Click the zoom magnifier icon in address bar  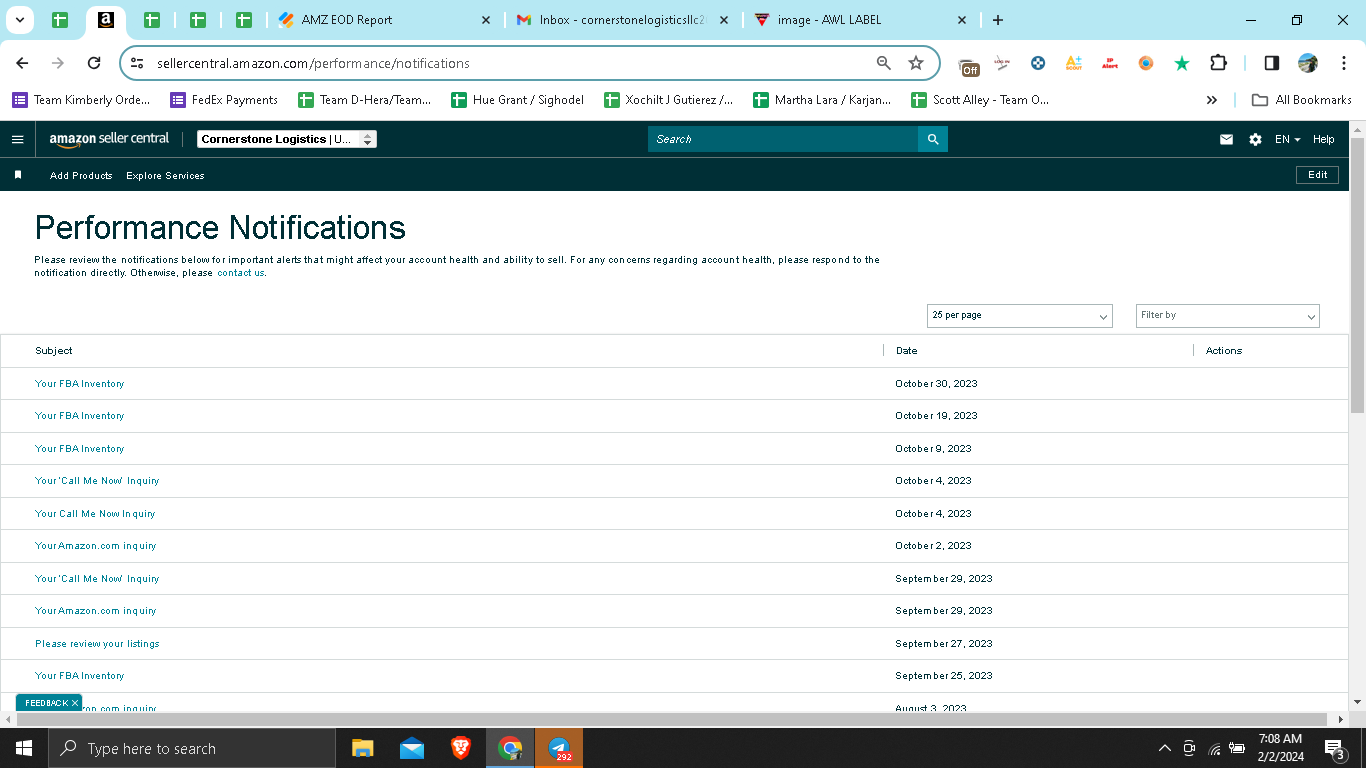tap(884, 63)
